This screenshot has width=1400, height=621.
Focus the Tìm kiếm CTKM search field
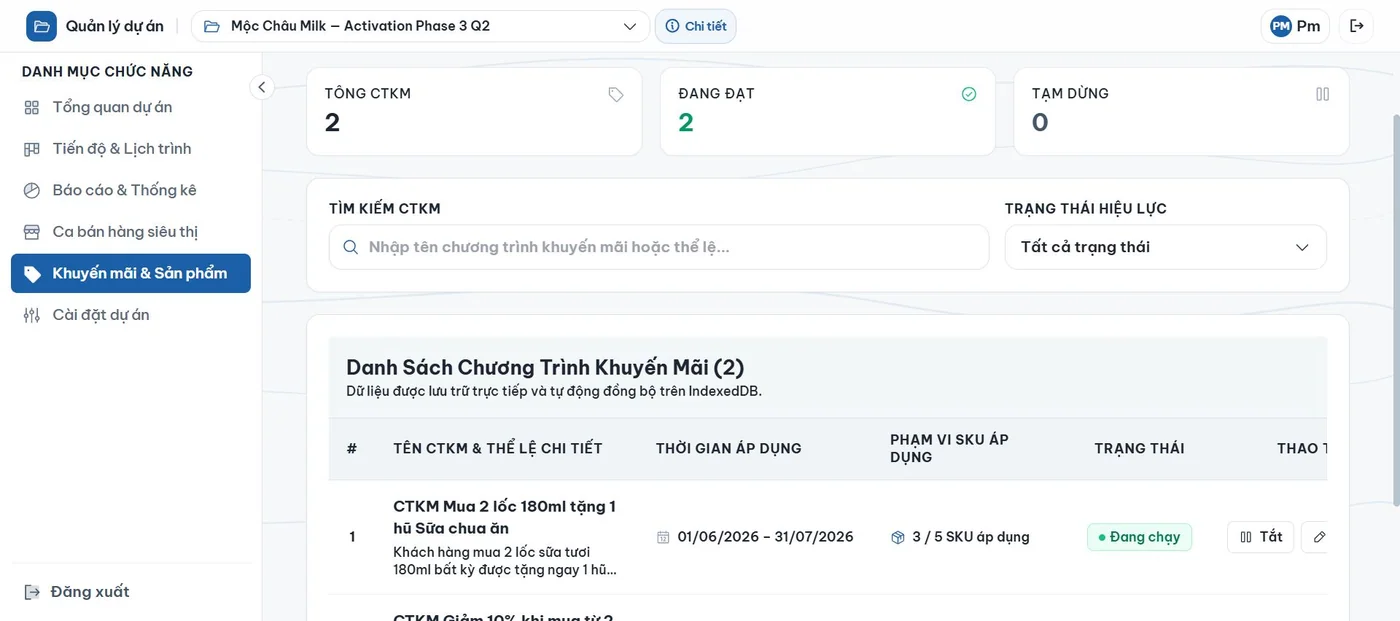point(659,247)
